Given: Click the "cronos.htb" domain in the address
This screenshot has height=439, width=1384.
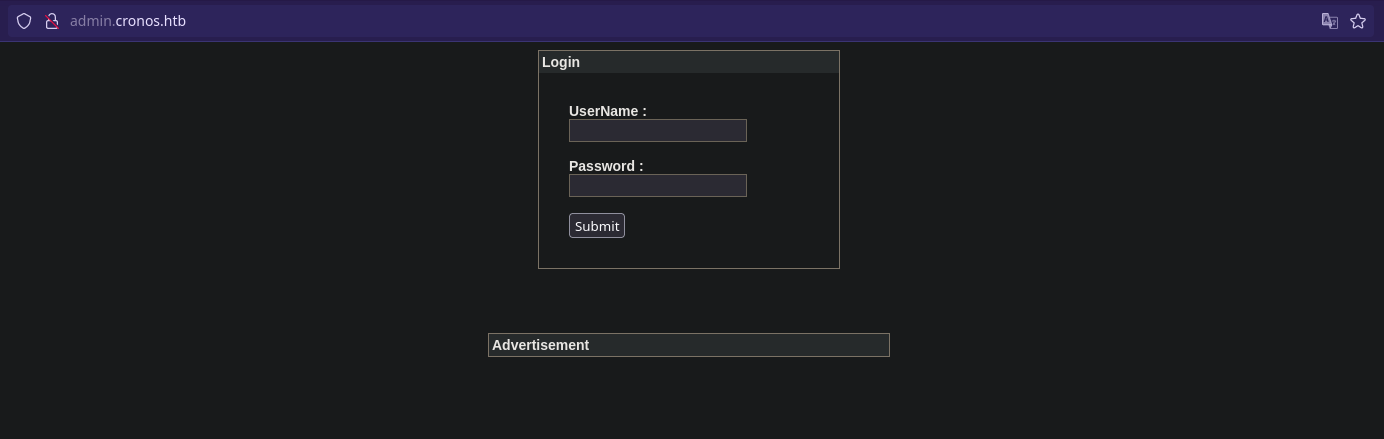Looking at the screenshot, I should pyautogui.click(x=151, y=21).
